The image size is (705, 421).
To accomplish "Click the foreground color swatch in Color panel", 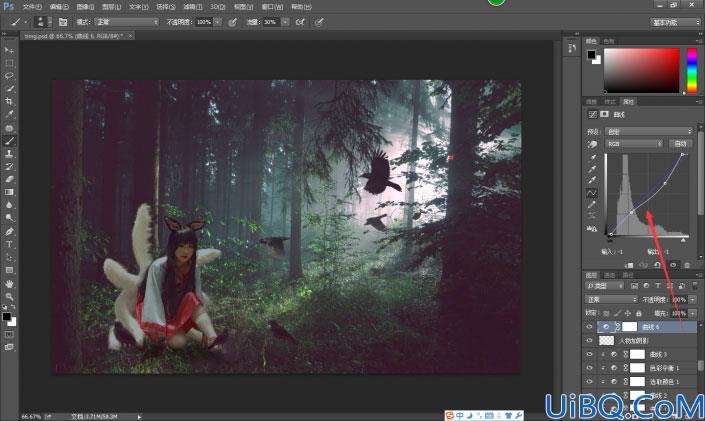I will point(591,55).
